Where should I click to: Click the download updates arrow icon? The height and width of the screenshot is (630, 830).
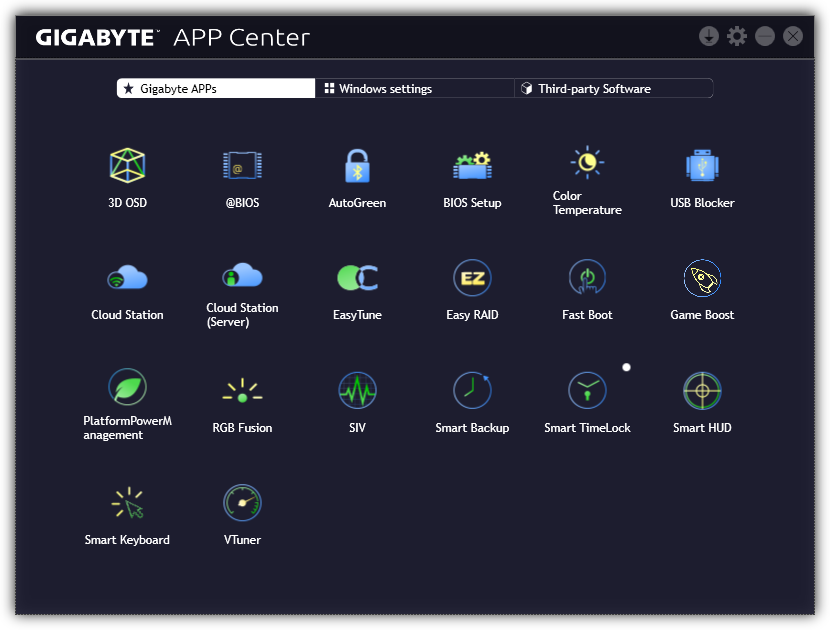(x=708, y=37)
